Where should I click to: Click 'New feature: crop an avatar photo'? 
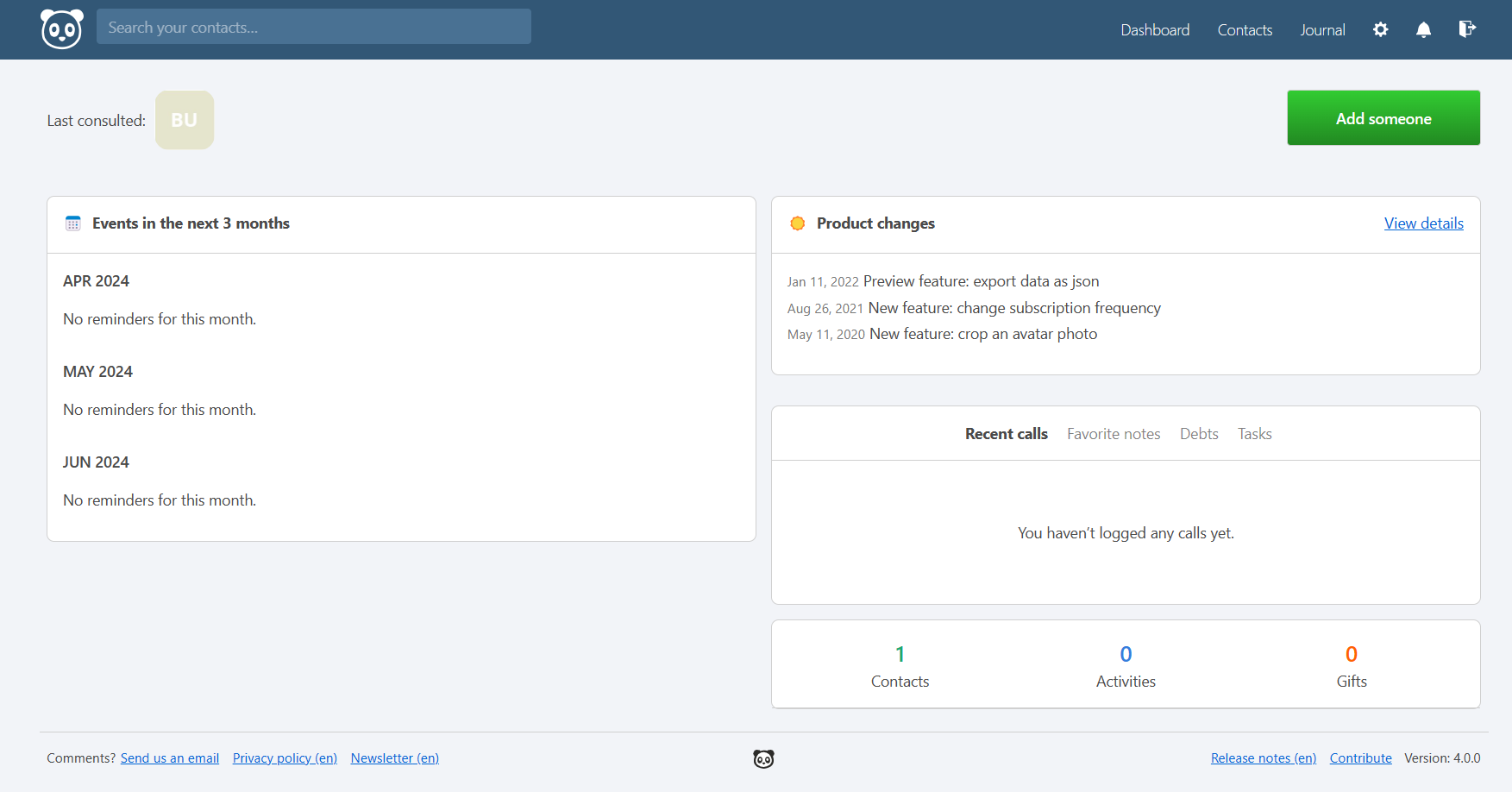983,334
